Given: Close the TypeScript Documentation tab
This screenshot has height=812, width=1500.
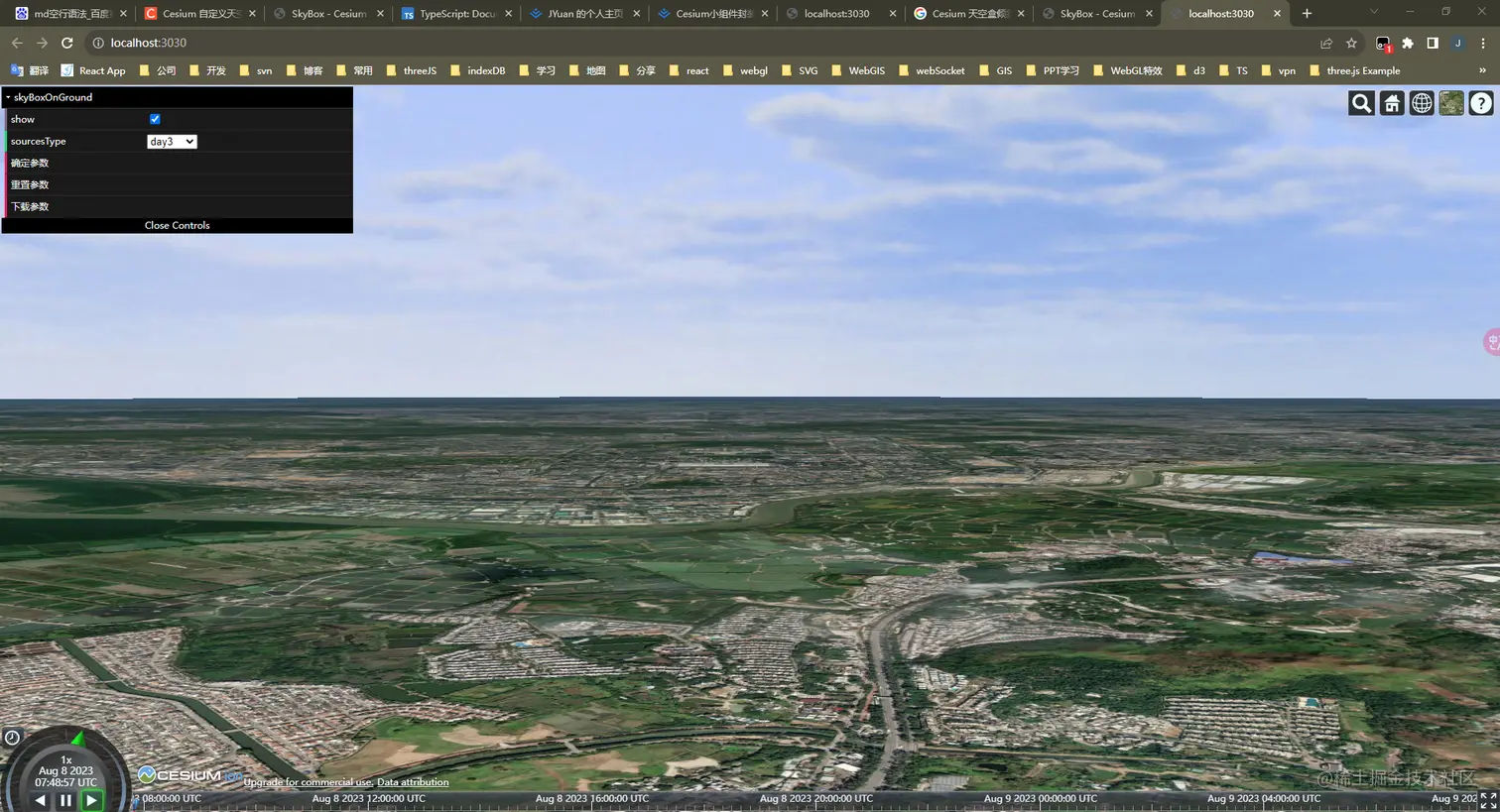Looking at the screenshot, I should pyautogui.click(x=508, y=14).
